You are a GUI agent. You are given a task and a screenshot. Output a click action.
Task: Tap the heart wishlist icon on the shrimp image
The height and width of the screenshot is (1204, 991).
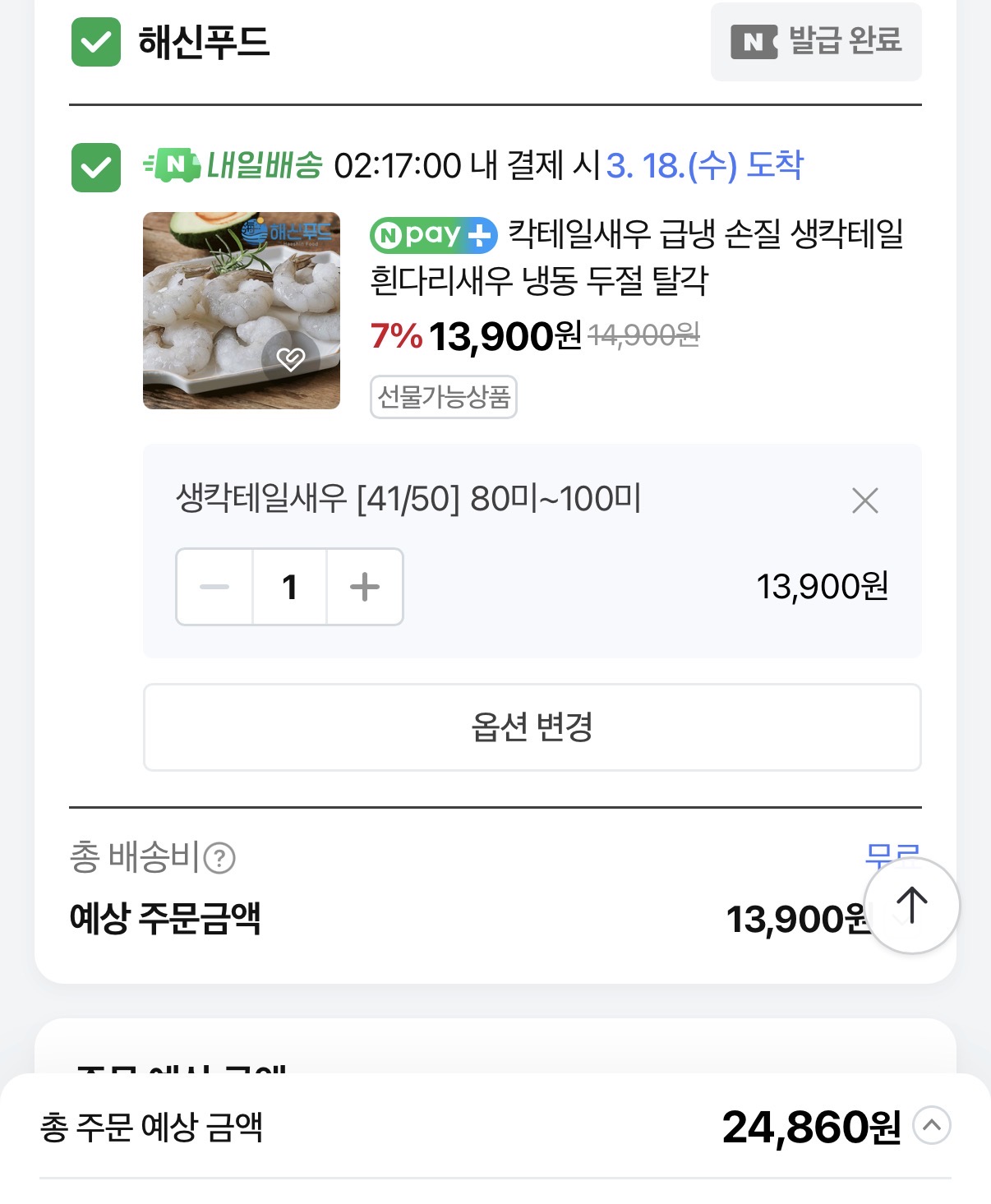coord(291,358)
